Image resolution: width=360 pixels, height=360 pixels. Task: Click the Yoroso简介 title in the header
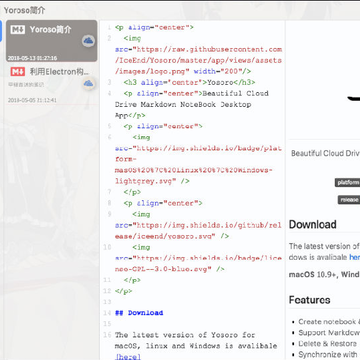[x=24, y=10]
